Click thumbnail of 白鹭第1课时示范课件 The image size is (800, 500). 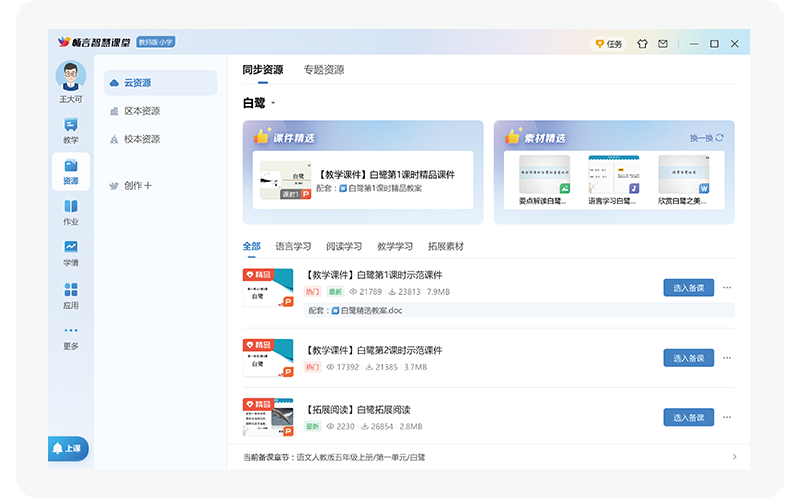[x=268, y=288]
